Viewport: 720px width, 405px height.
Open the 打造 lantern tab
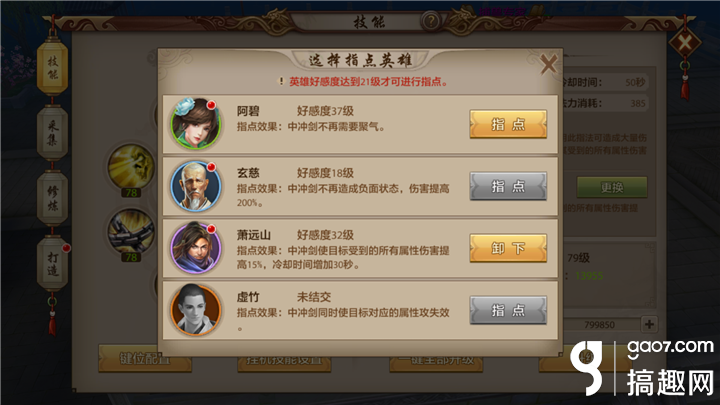pyautogui.click(x=52, y=264)
